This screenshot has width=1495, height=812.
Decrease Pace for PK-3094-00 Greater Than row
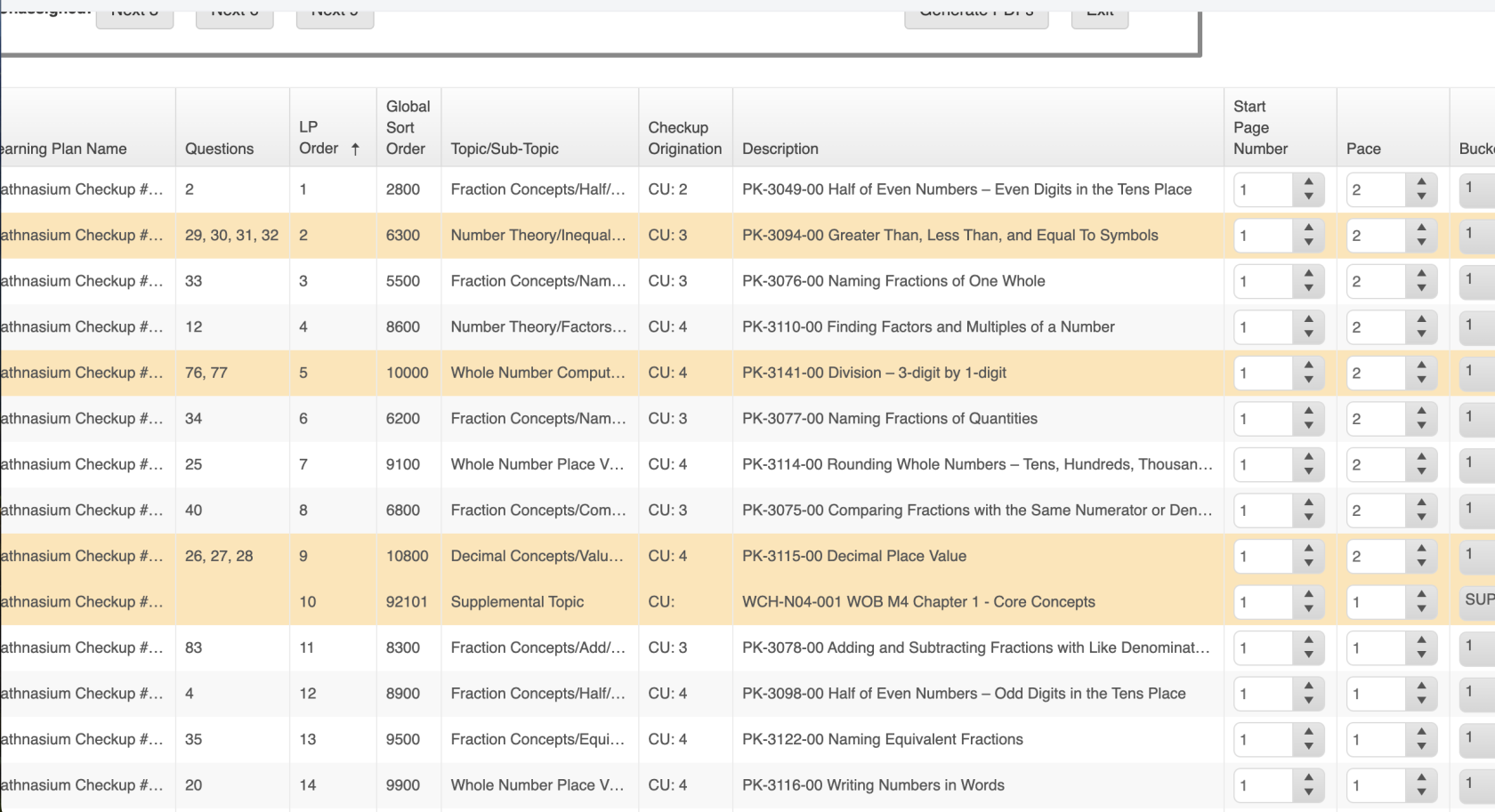pos(1421,243)
